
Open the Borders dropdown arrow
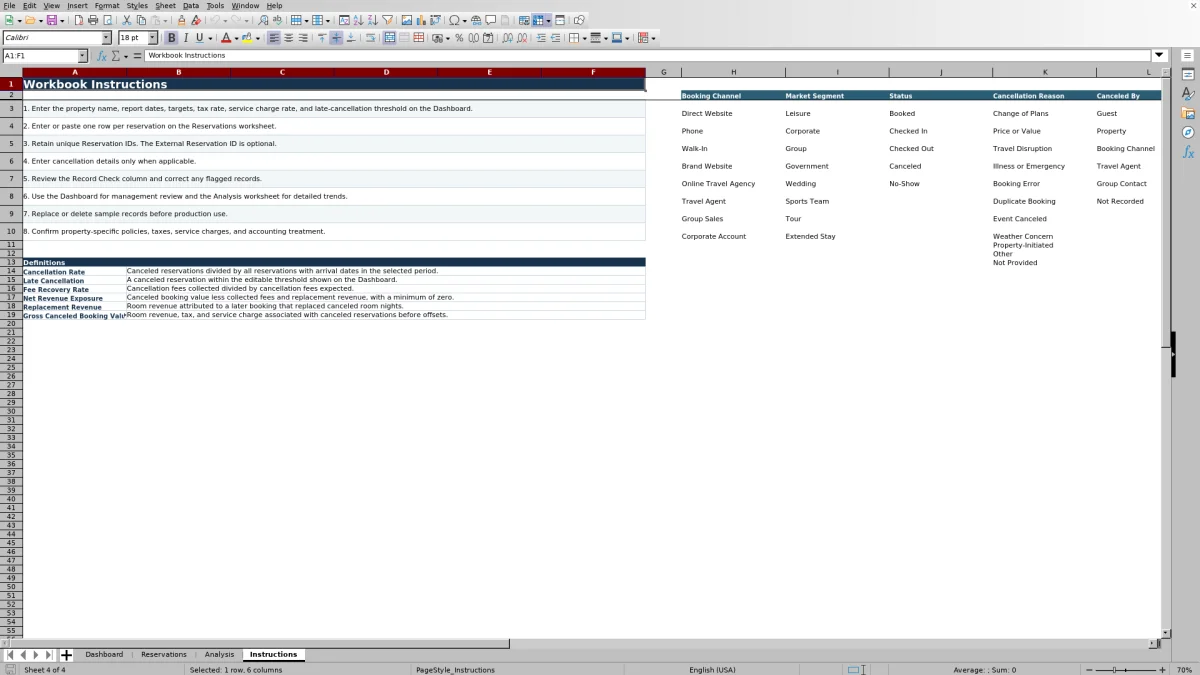584,38
